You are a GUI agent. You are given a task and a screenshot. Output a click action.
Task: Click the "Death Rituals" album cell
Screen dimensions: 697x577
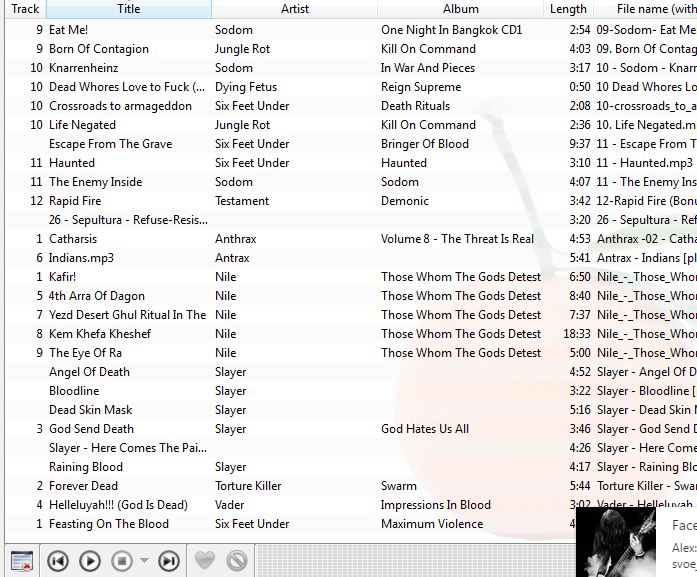415,106
